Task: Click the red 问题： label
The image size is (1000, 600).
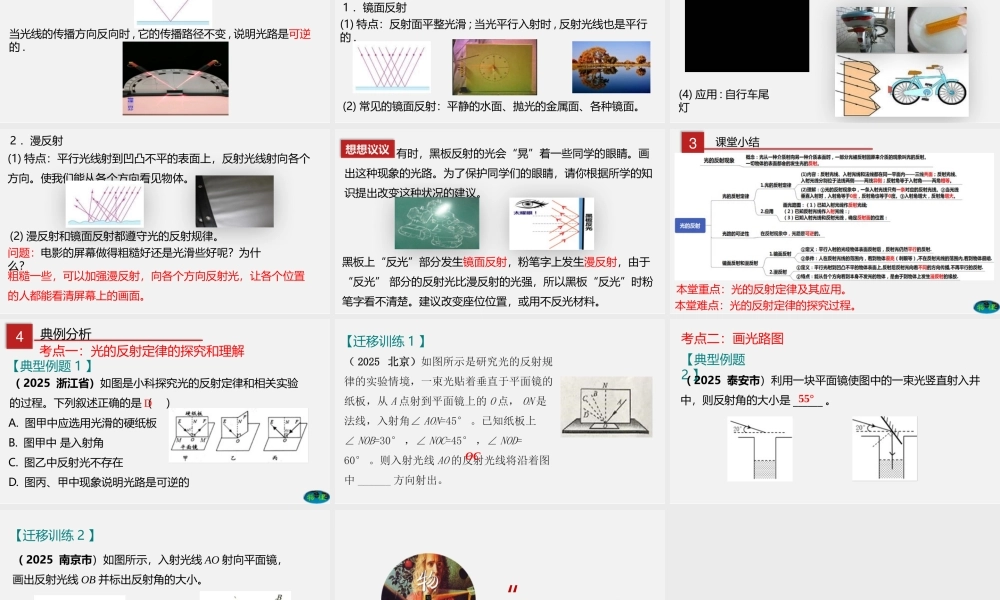Action: pos(22,252)
